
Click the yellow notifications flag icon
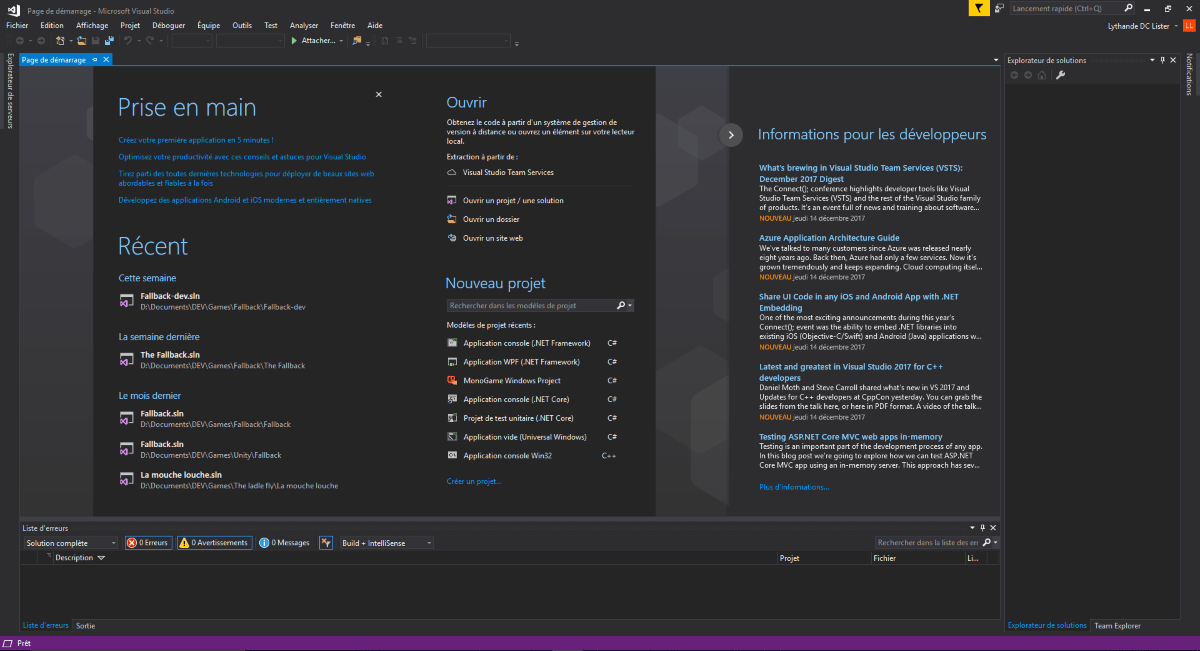pos(978,8)
